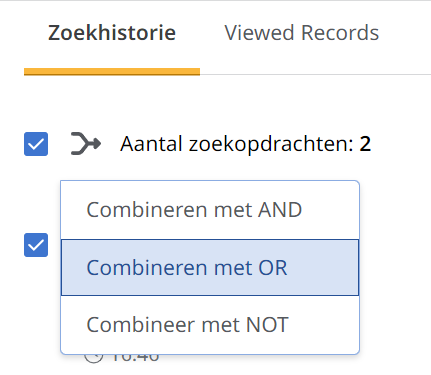Click the gray divider line under Viewed Records

point(315,74)
